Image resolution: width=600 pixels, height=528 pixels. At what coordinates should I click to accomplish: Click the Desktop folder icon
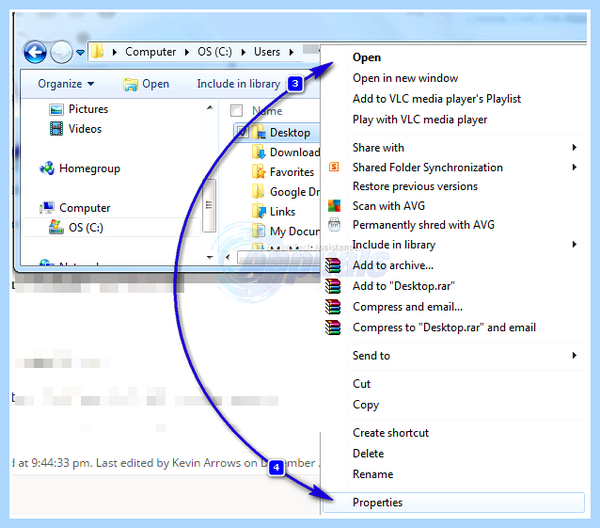pyautogui.click(x=259, y=132)
